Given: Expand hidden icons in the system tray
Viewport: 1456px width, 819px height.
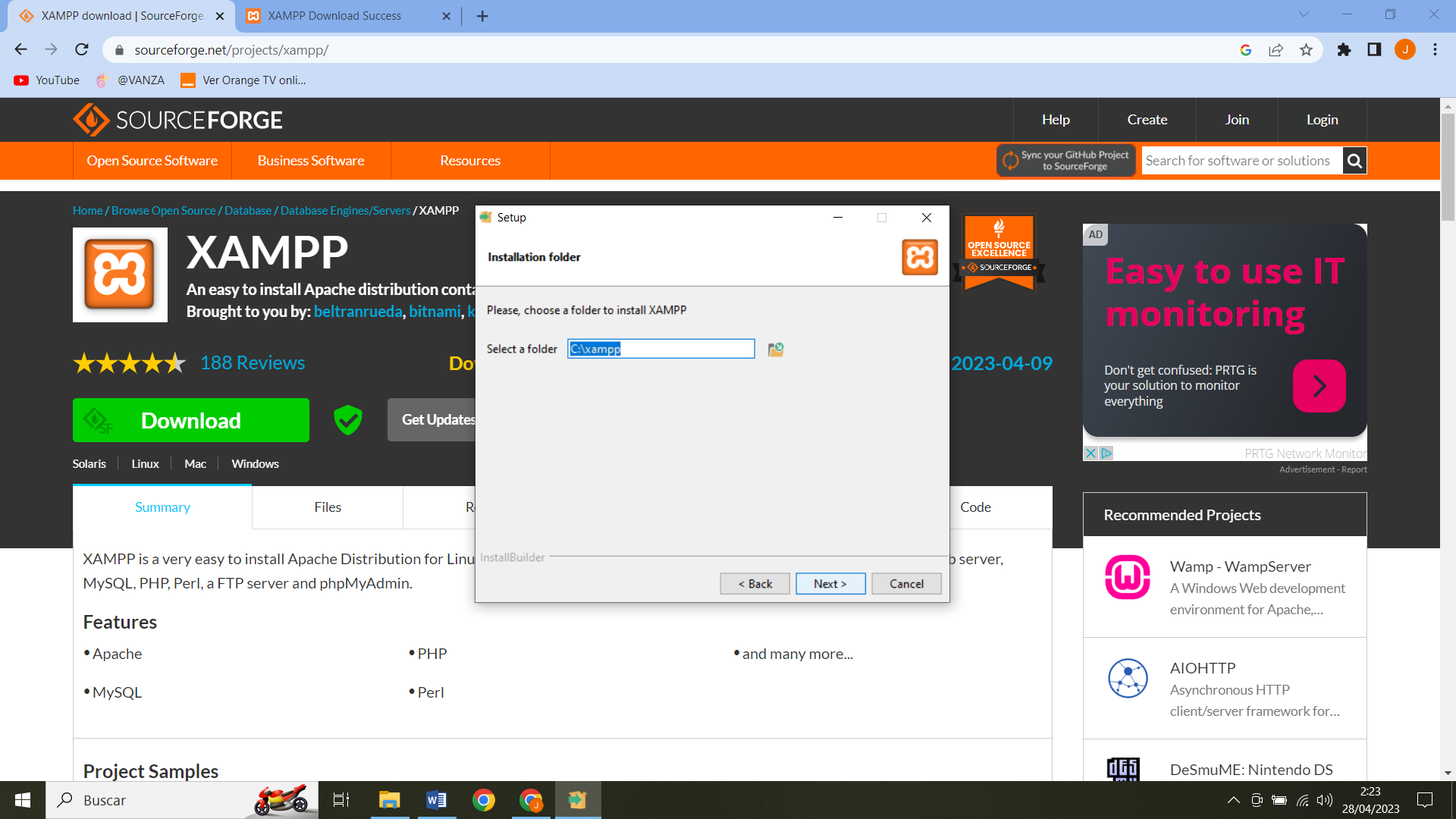Looking at the screenshot, I should (x=1234, y=800).
